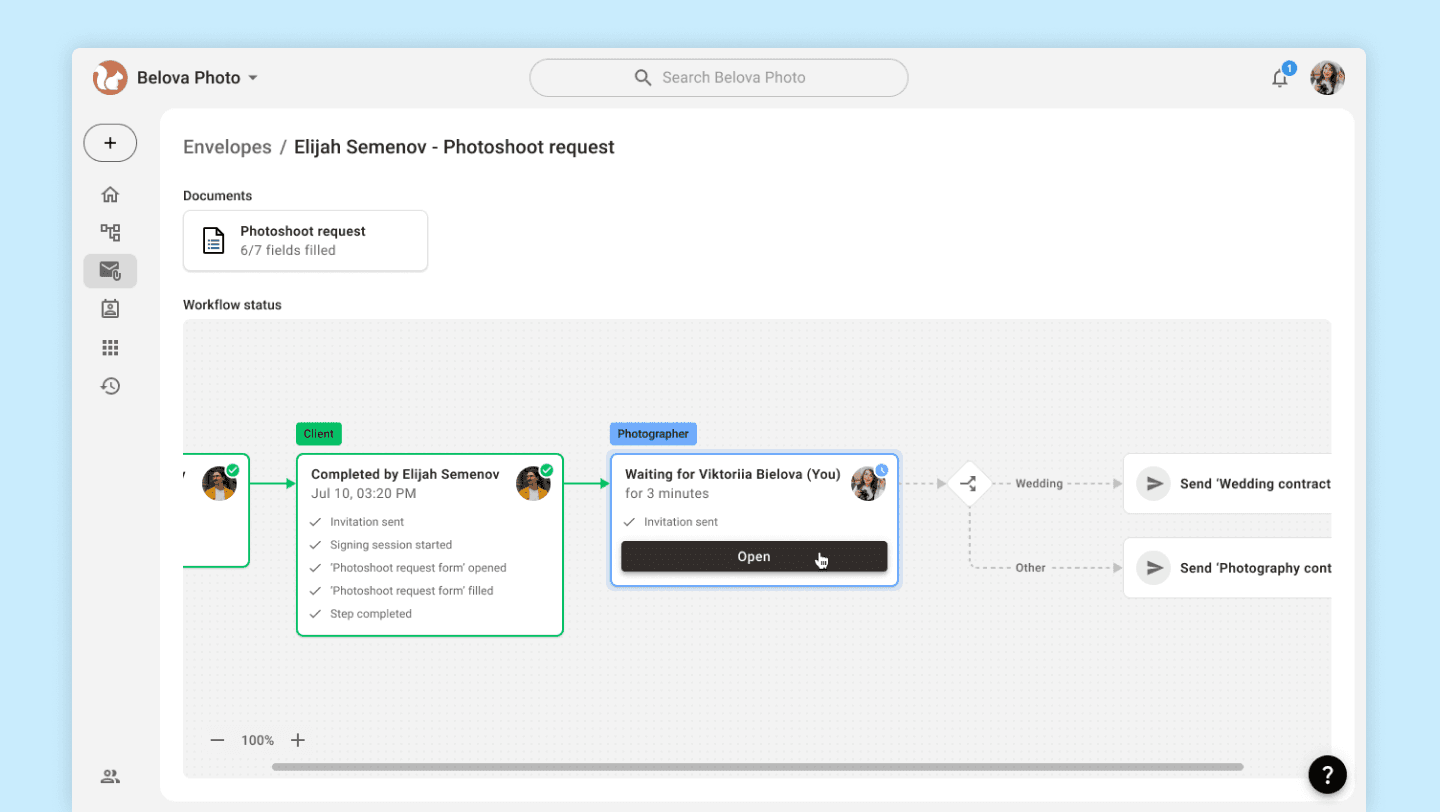Open the notifications bell

coord(1280,78)
